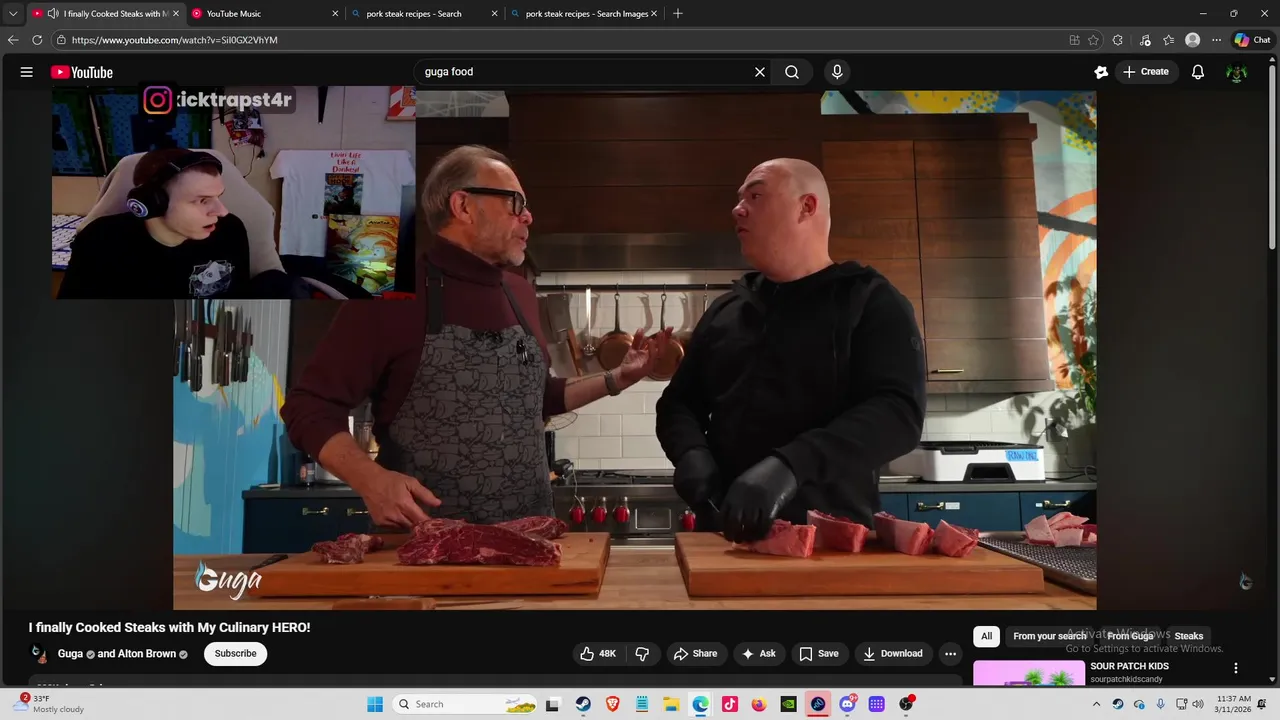This screenshot has width=1280, height=720.
Task: Open Firefox from the taskbar
Action: (x=759, y=704)
